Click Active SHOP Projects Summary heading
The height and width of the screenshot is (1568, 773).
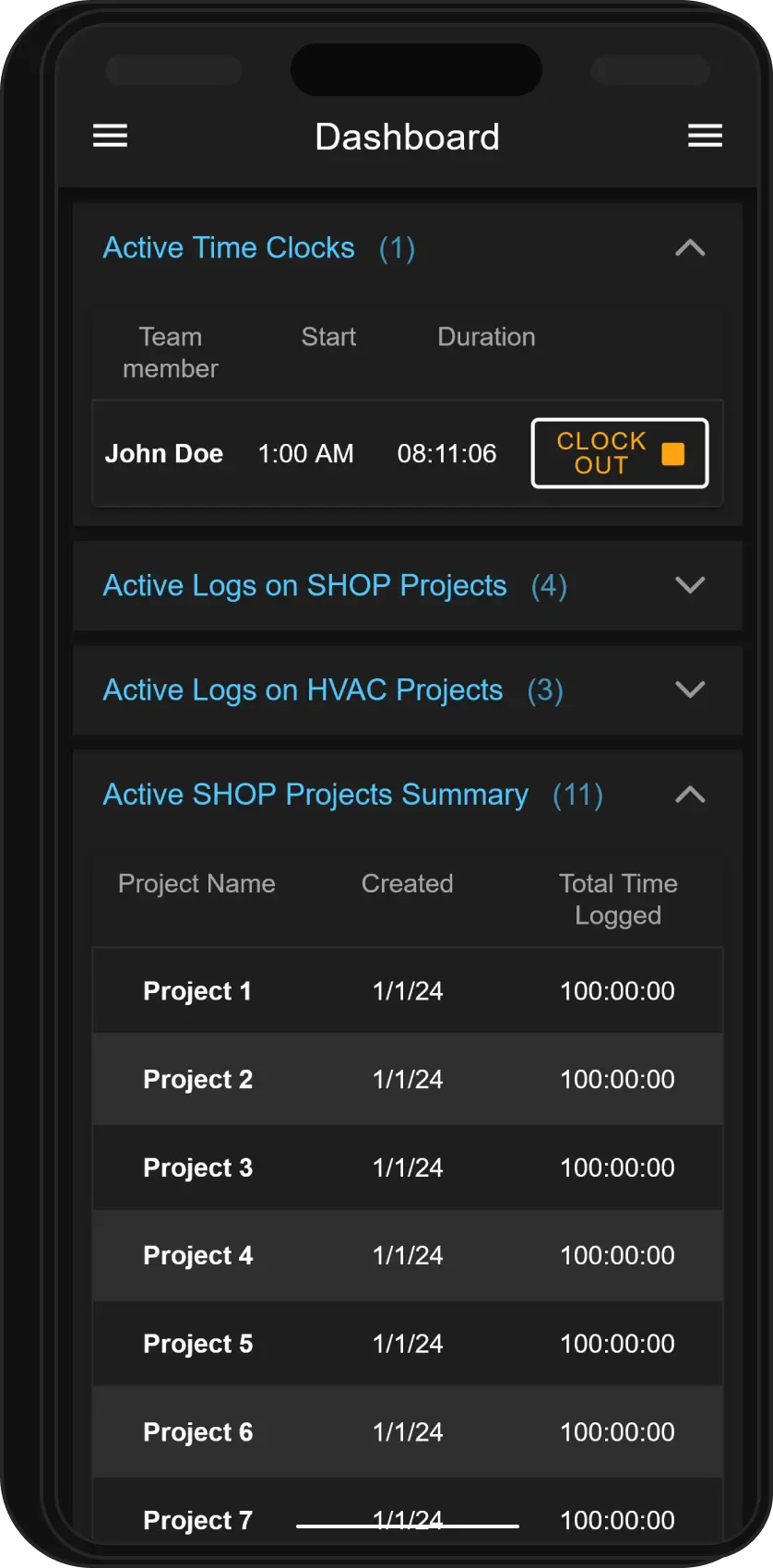coord(315,795)
